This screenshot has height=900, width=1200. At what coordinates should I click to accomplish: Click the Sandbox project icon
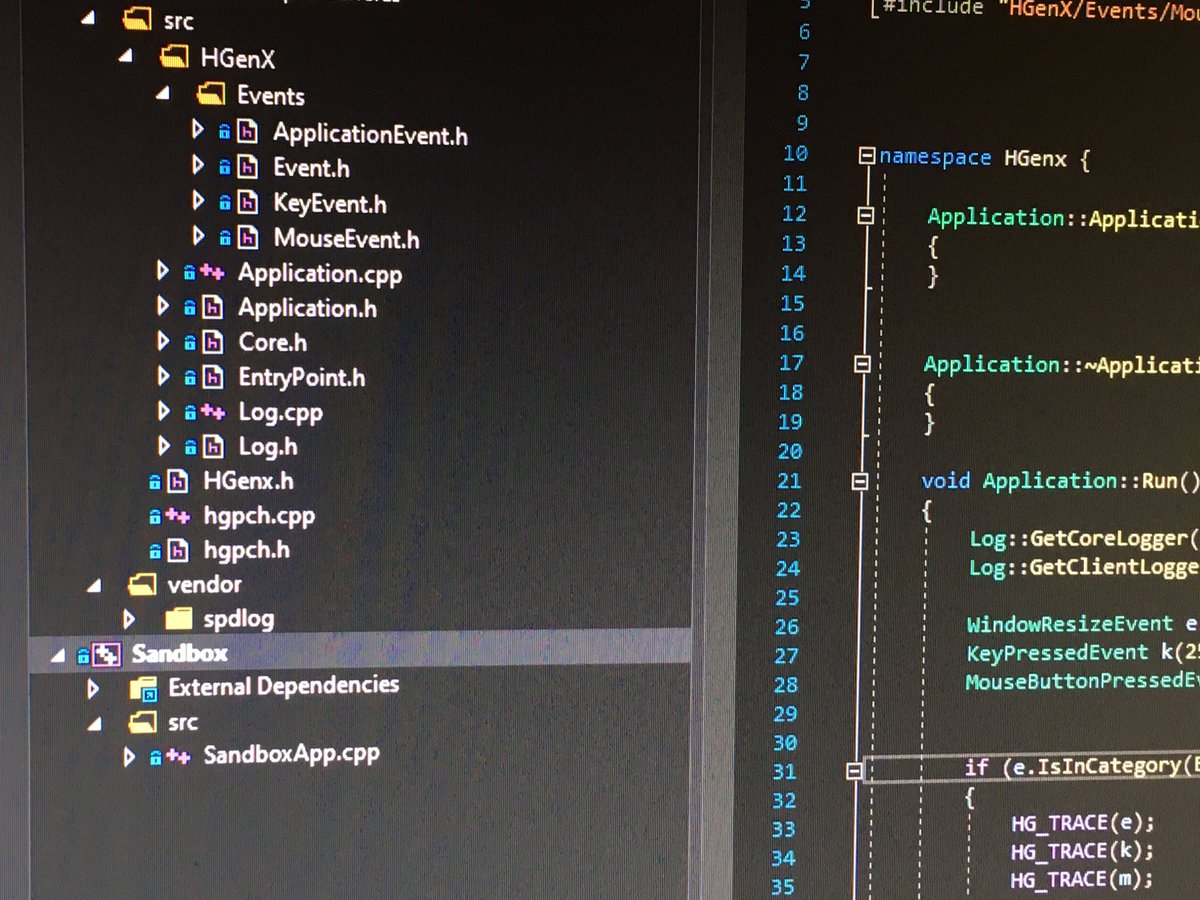(x=107, y=655)
